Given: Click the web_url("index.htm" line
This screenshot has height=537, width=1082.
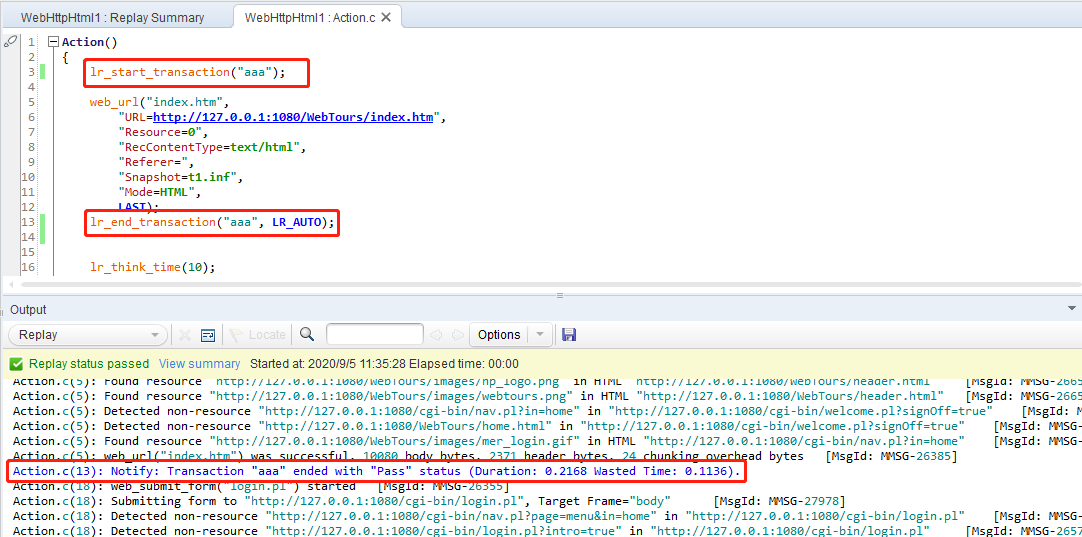Looking at the screenshot, I should click(x=159, y=102).
